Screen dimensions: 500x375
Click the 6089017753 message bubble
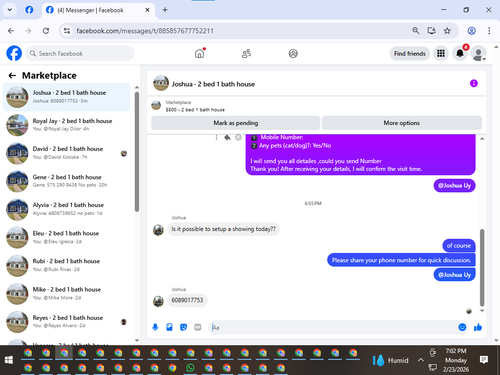(187, 300)
